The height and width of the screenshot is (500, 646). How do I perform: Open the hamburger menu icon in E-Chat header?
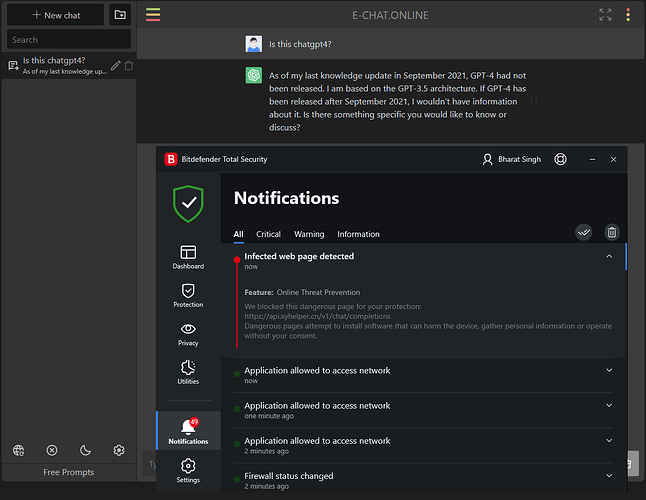pos(153,15)
